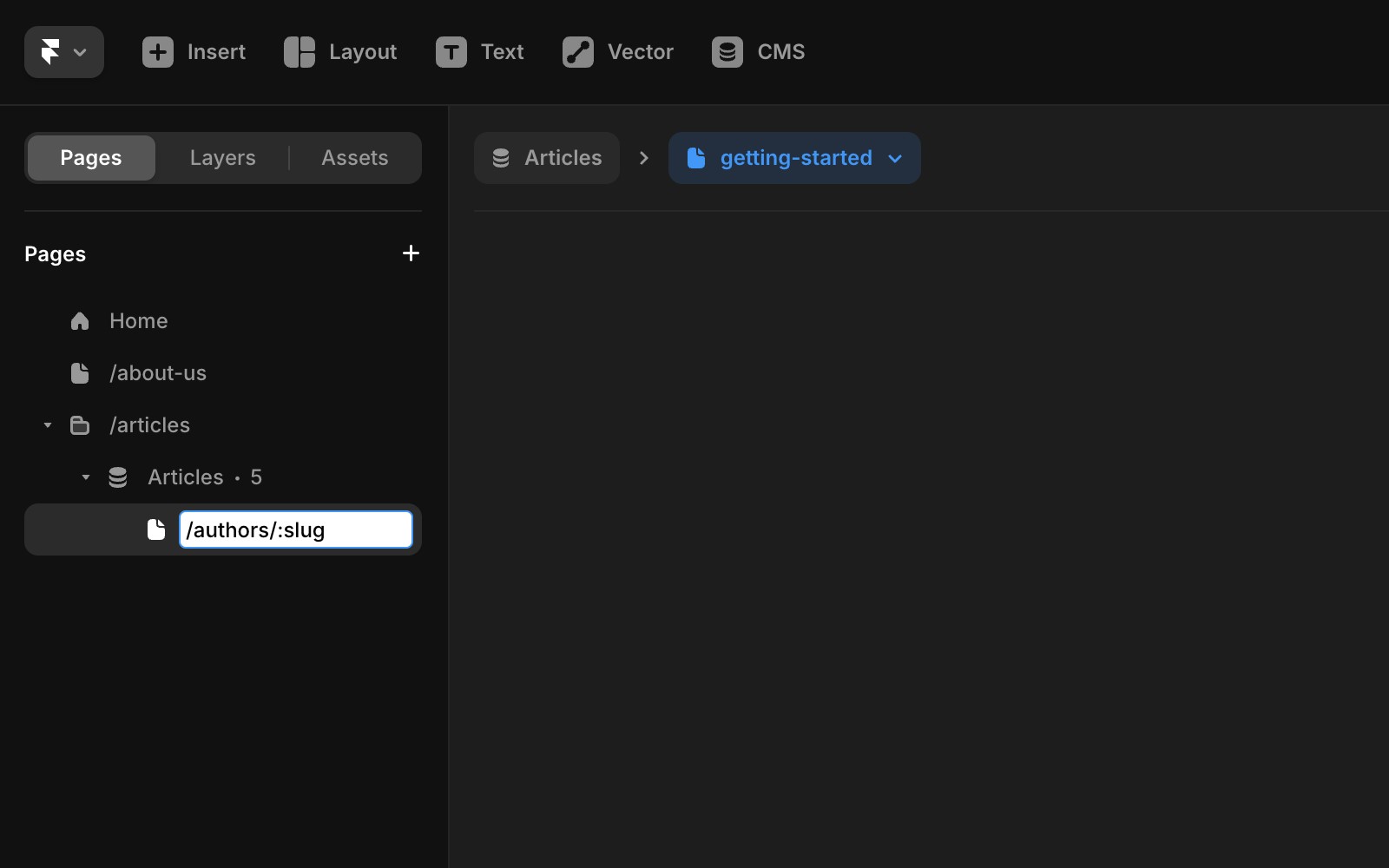The image size is (1389, 868).
Task: Select the Text tool icon
Action: coord(450,52)
